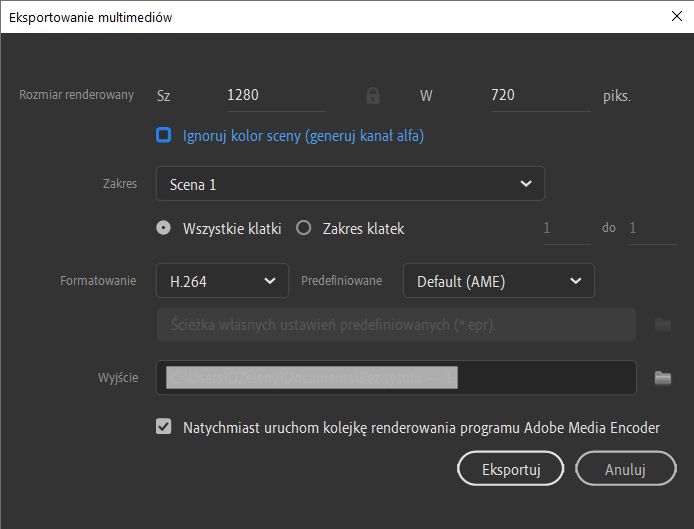The image size is (694, 529).
Task: Click the Anuluj button
Action: [625, 468]
